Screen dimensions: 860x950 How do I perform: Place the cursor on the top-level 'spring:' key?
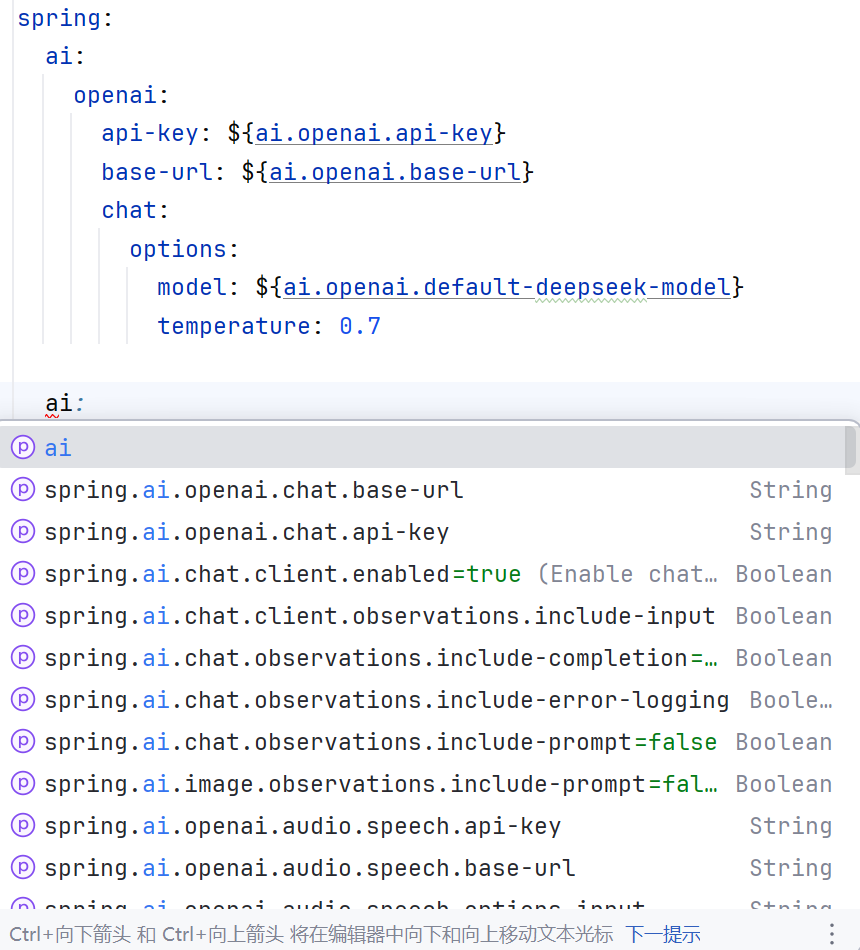(65, 18)
